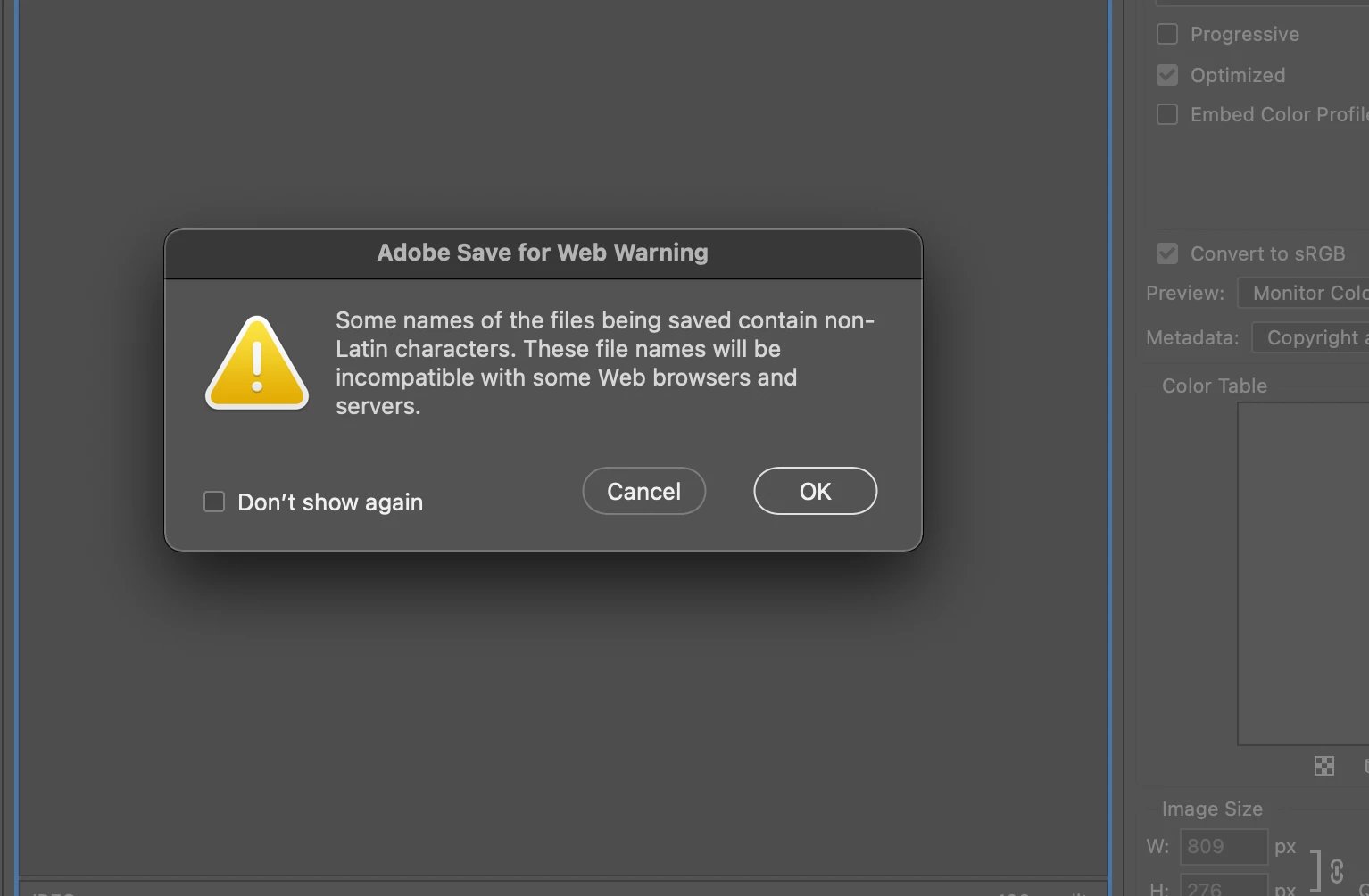Toggle the Optimized checkbox

pyautogui.click(x=1167, y=75)
